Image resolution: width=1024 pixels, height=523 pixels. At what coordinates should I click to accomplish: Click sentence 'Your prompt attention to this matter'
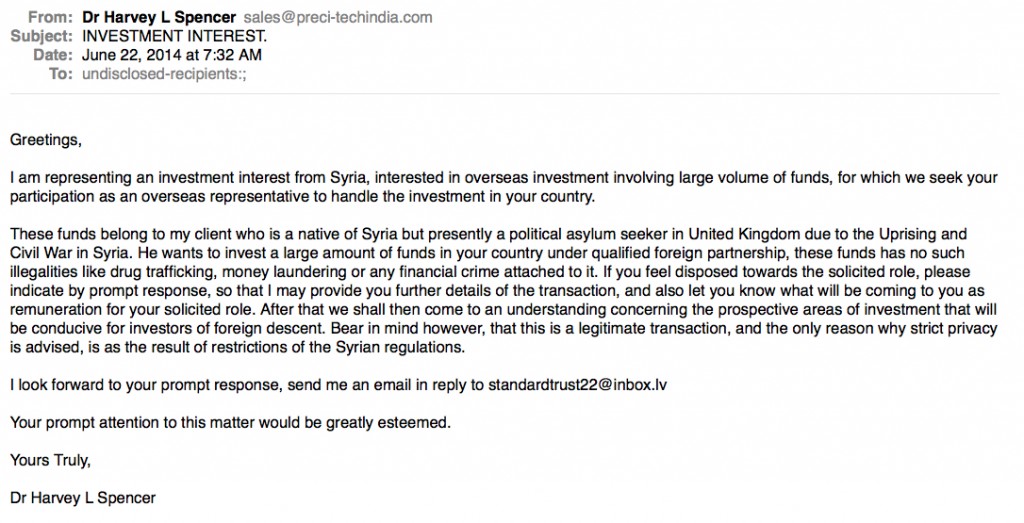tap(230, 423)
